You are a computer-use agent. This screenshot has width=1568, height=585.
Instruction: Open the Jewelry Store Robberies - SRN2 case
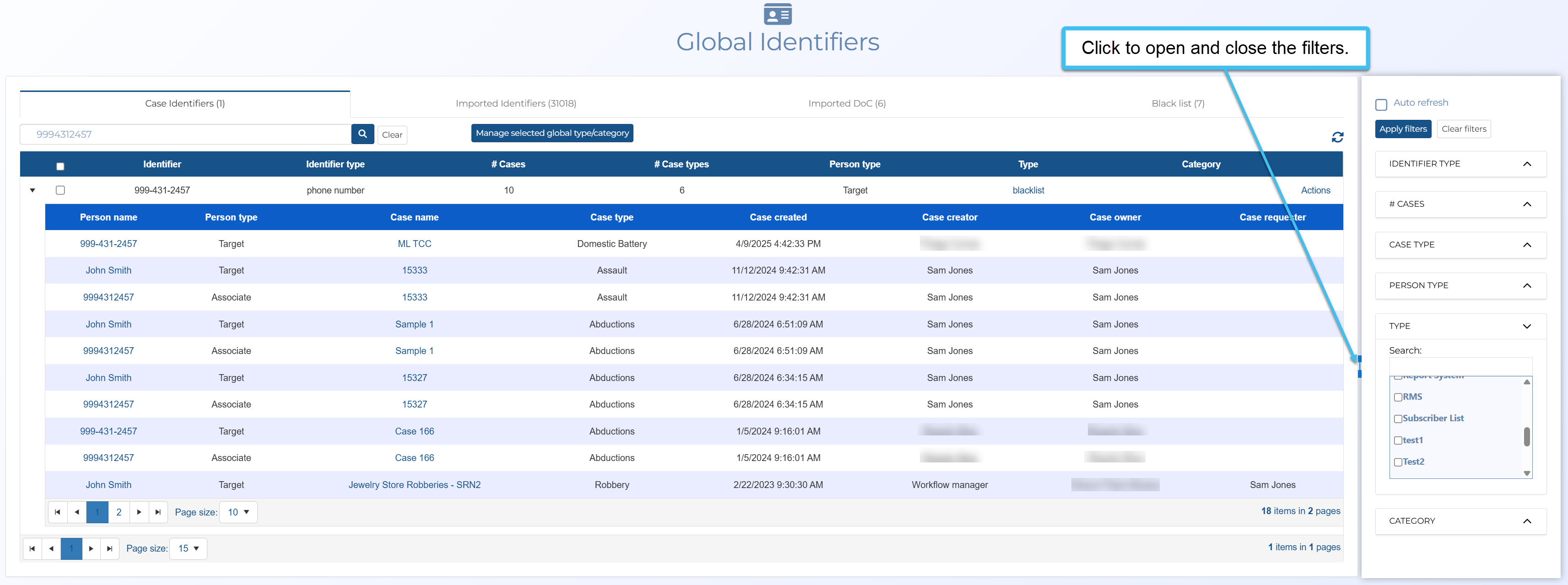[414, 485]
